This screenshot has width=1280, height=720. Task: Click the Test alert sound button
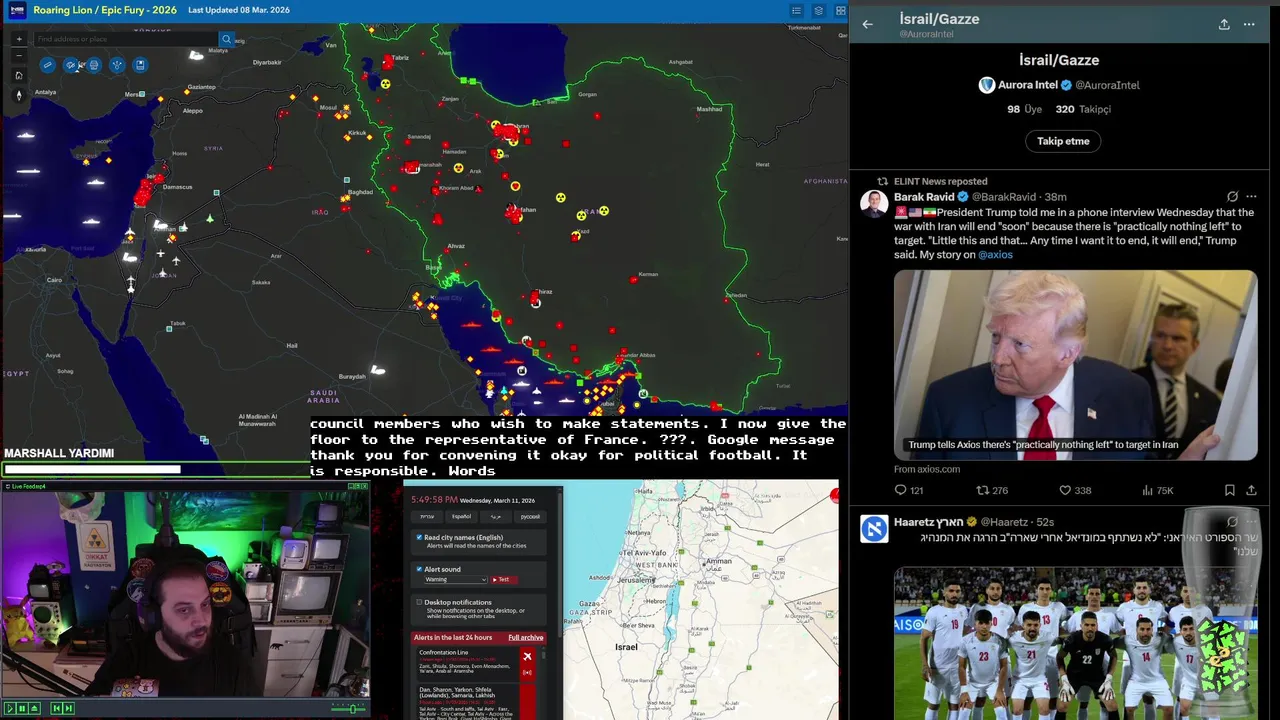click(504, 579)
